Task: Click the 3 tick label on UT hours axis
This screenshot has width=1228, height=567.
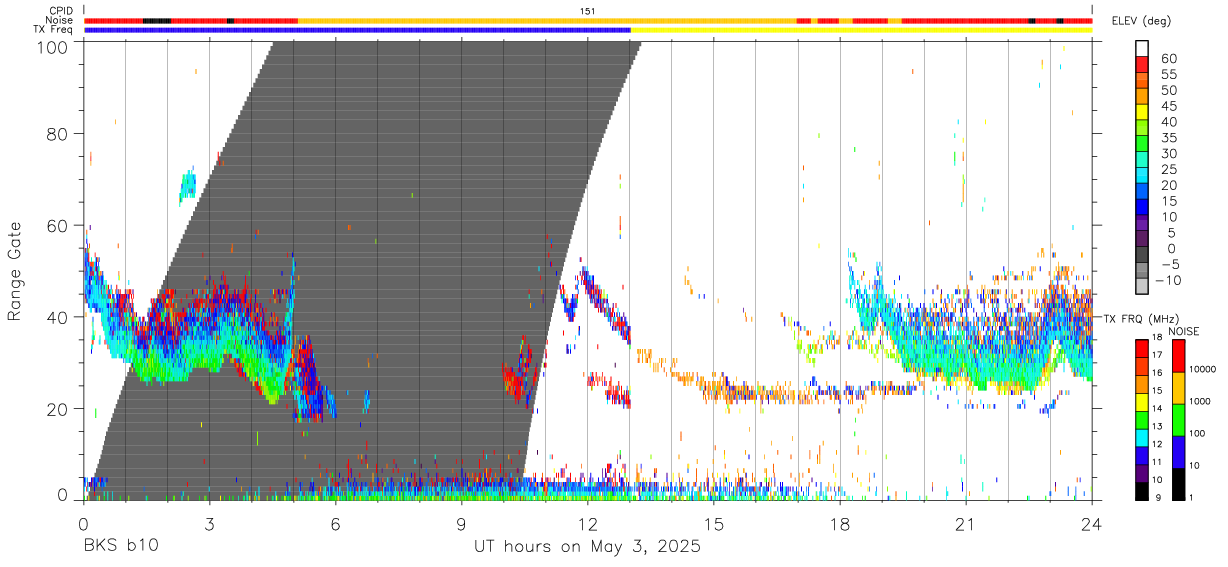Action: 209,524
